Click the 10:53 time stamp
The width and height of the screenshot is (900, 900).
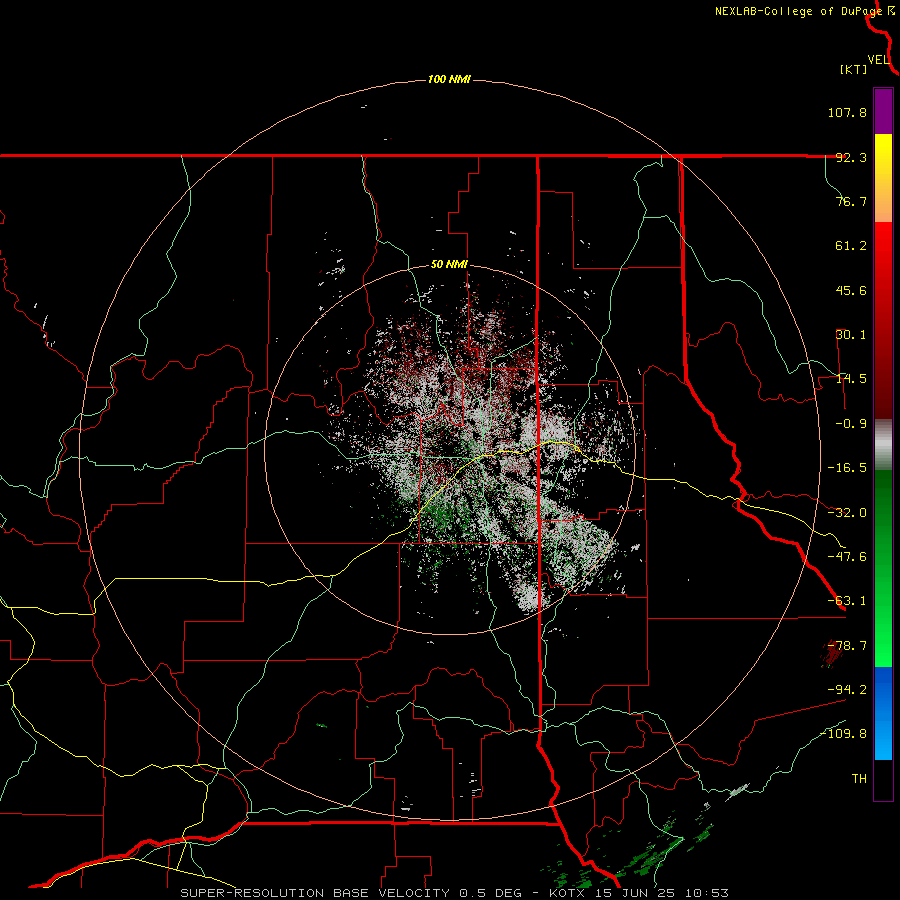point(705,893)
